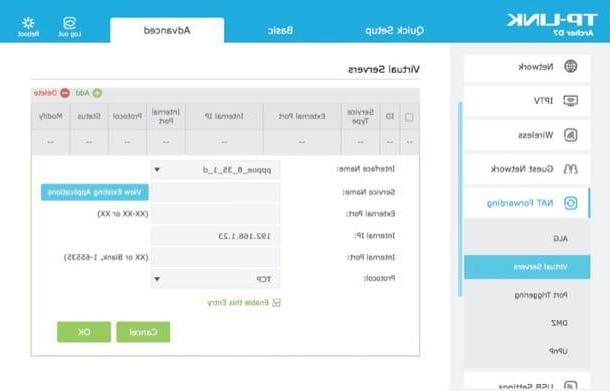Click the OK button
This screenshot has width=610, height=391.
(84, 332)
